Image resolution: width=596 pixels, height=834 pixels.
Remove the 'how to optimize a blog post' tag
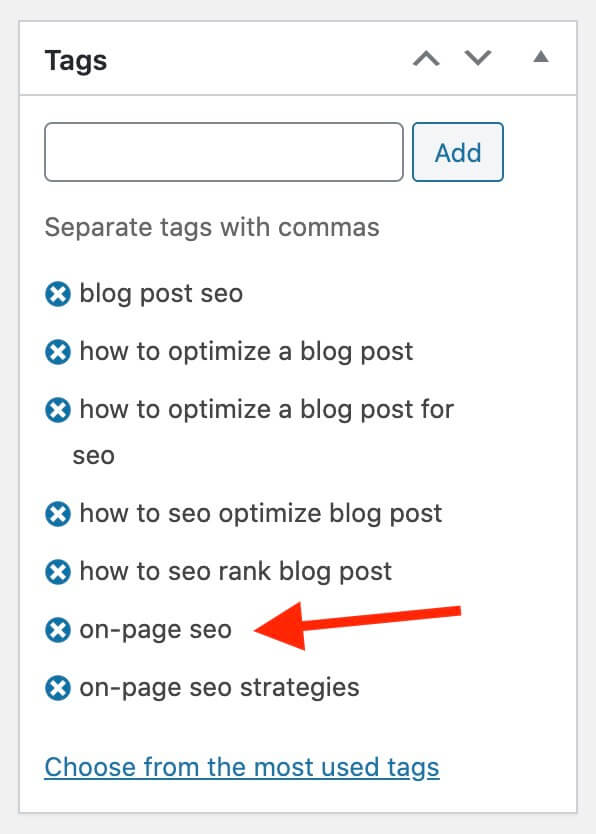57,352
